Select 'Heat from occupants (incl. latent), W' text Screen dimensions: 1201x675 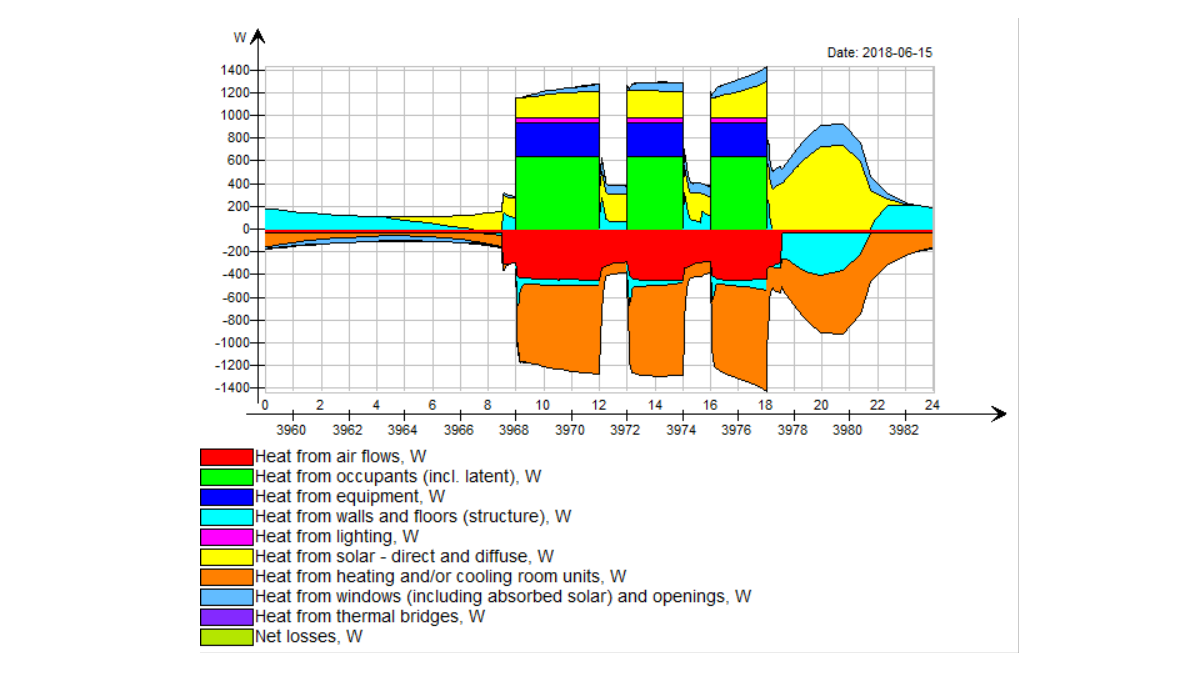click(398, 477)
